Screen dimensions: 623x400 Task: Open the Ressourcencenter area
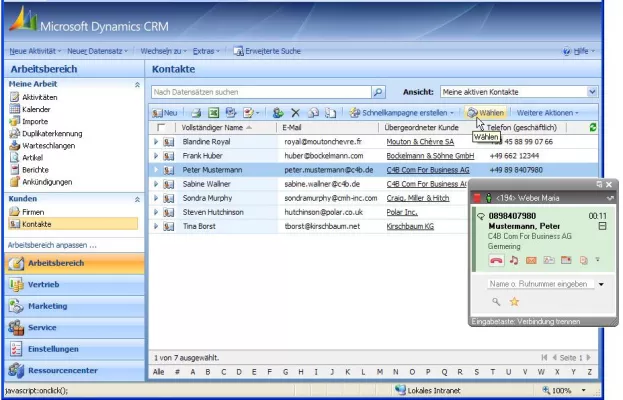click(x=75, y=371)
